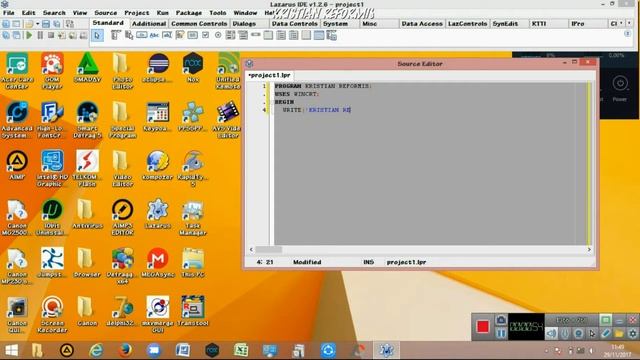Click the Internet Explorer taskbar icon
The image size is (640, 360).
pos(96,350)
